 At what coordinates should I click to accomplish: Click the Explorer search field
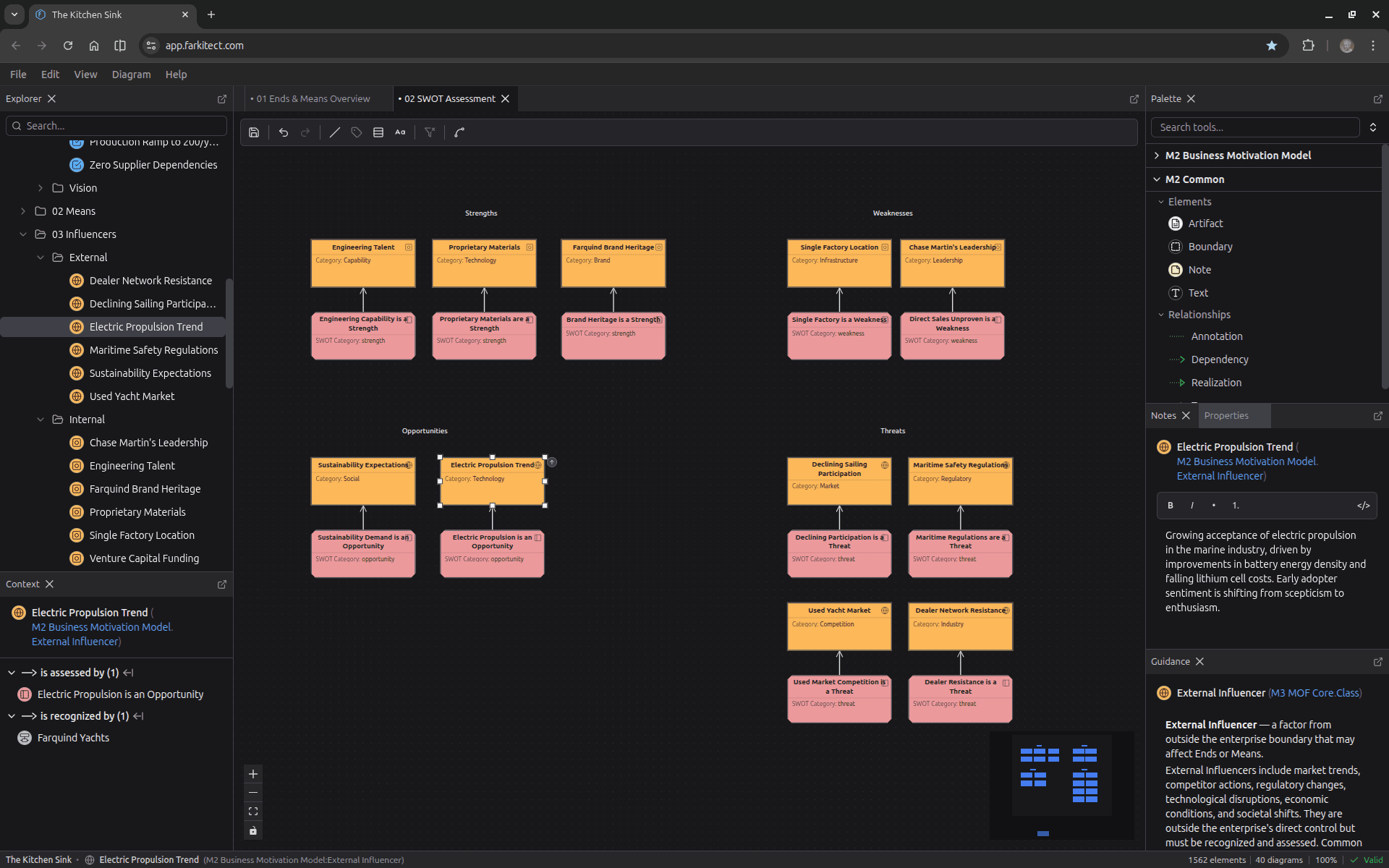click(116, 126)
